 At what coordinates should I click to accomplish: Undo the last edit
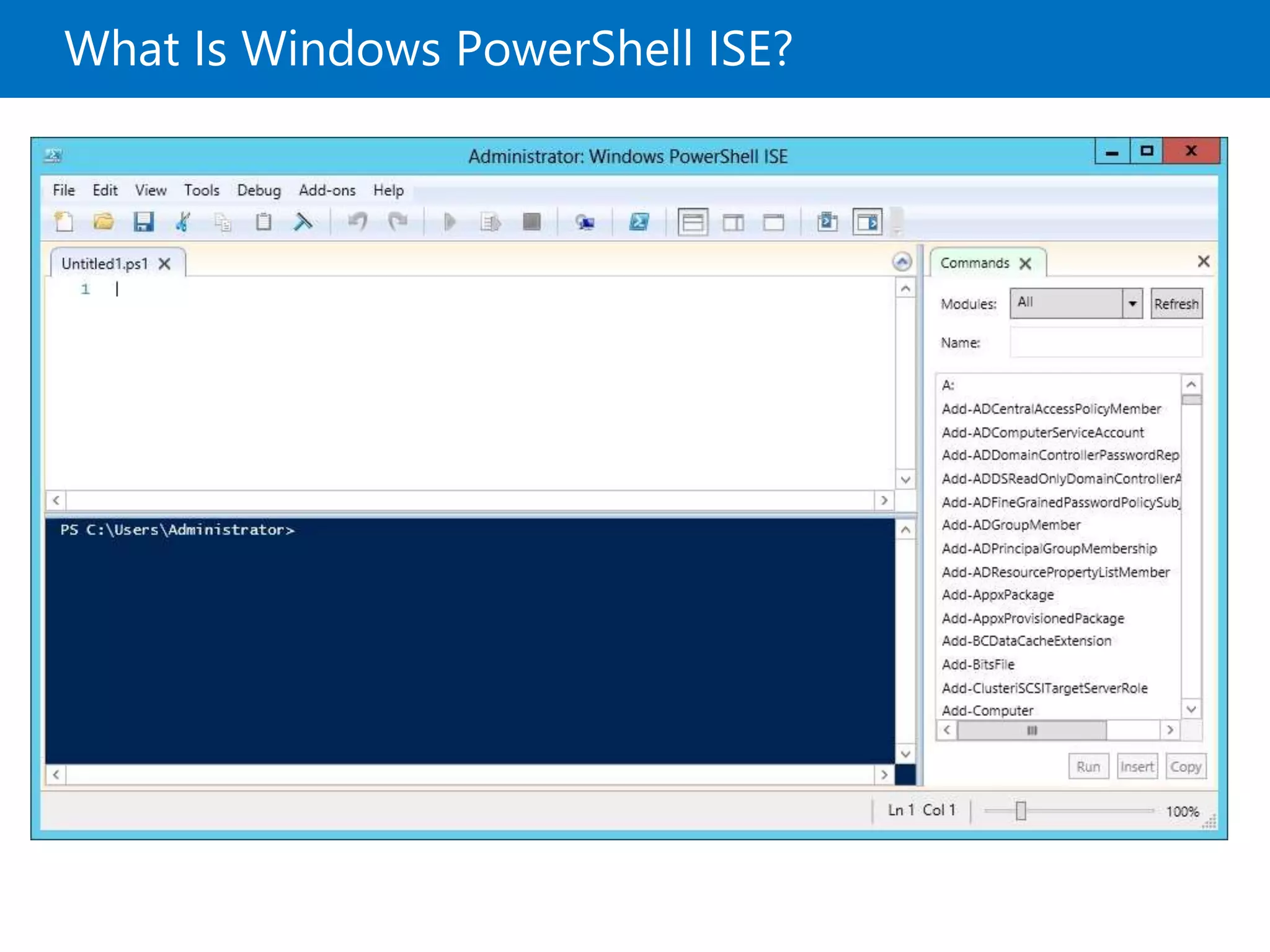click(358, 221)
